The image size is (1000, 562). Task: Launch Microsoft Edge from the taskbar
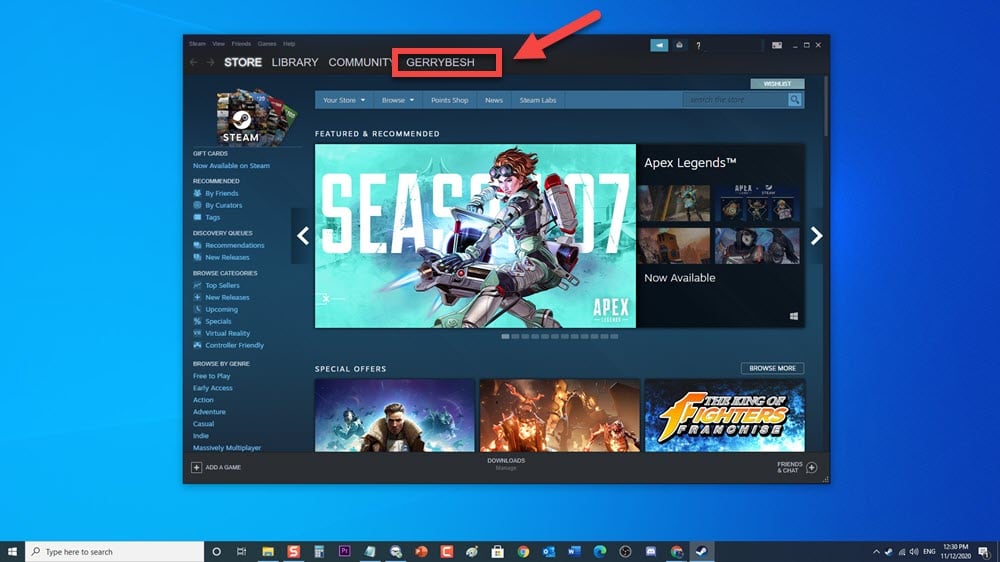click(599, 552)
